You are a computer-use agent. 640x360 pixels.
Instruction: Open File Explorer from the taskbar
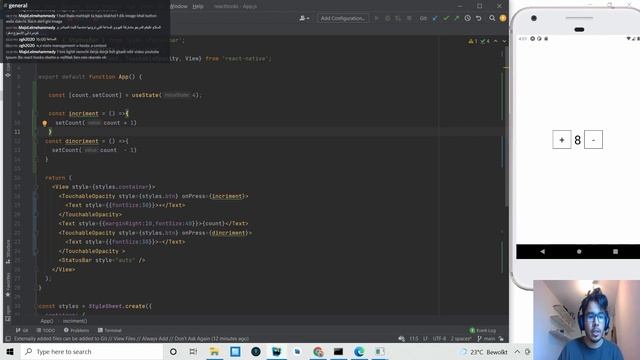[214, 351]
